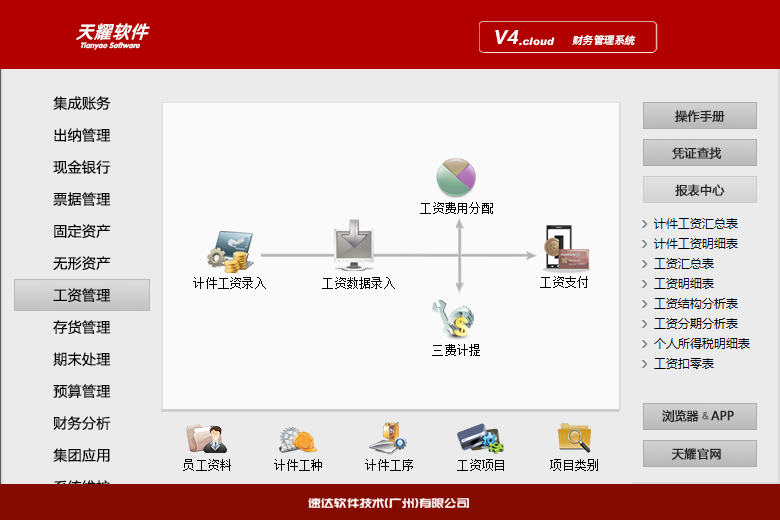This screenshot has width=780, height=520.
Task: Click the 工资费用分配 pie chart icon
Action: [x=456, y=177]
